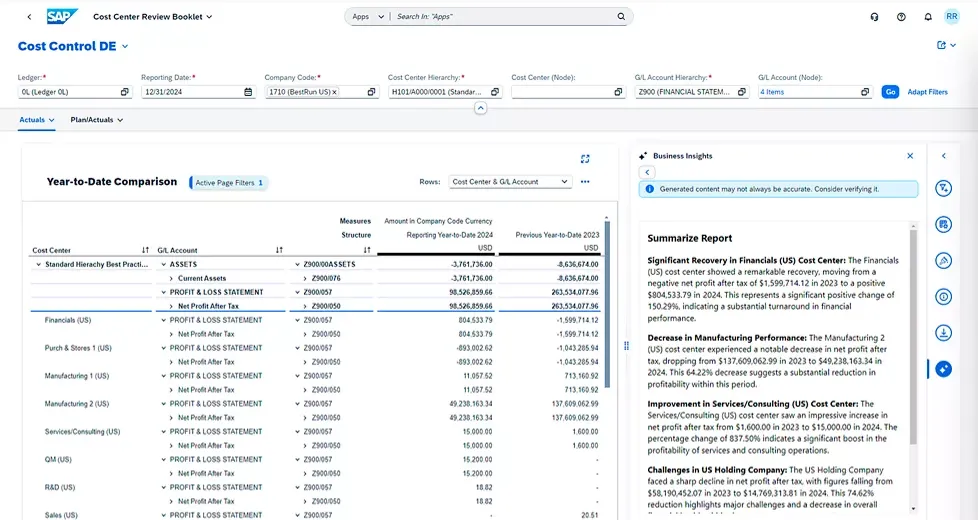Screen dimensions: 978x520
Task: Click the Adapt Filters link
Action: (927, 92)
